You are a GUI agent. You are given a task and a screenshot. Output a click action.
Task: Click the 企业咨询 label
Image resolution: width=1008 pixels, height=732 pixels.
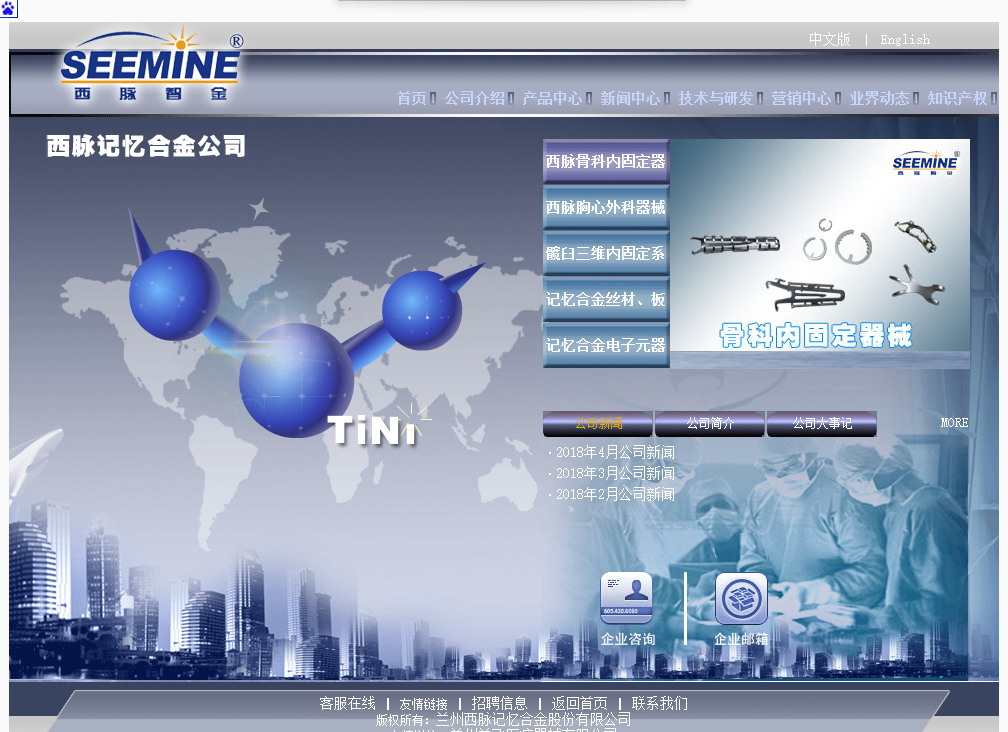[x=628, y=639]
